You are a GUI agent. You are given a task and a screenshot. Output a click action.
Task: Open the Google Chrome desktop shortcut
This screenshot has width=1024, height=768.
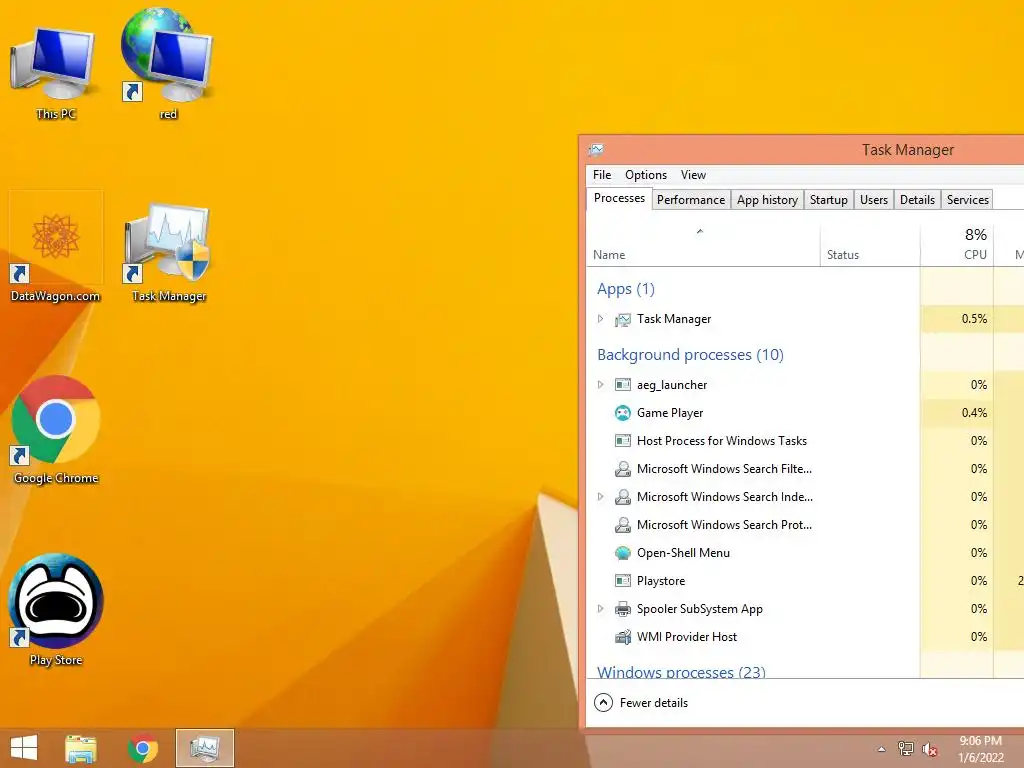(x=56, y=430)
